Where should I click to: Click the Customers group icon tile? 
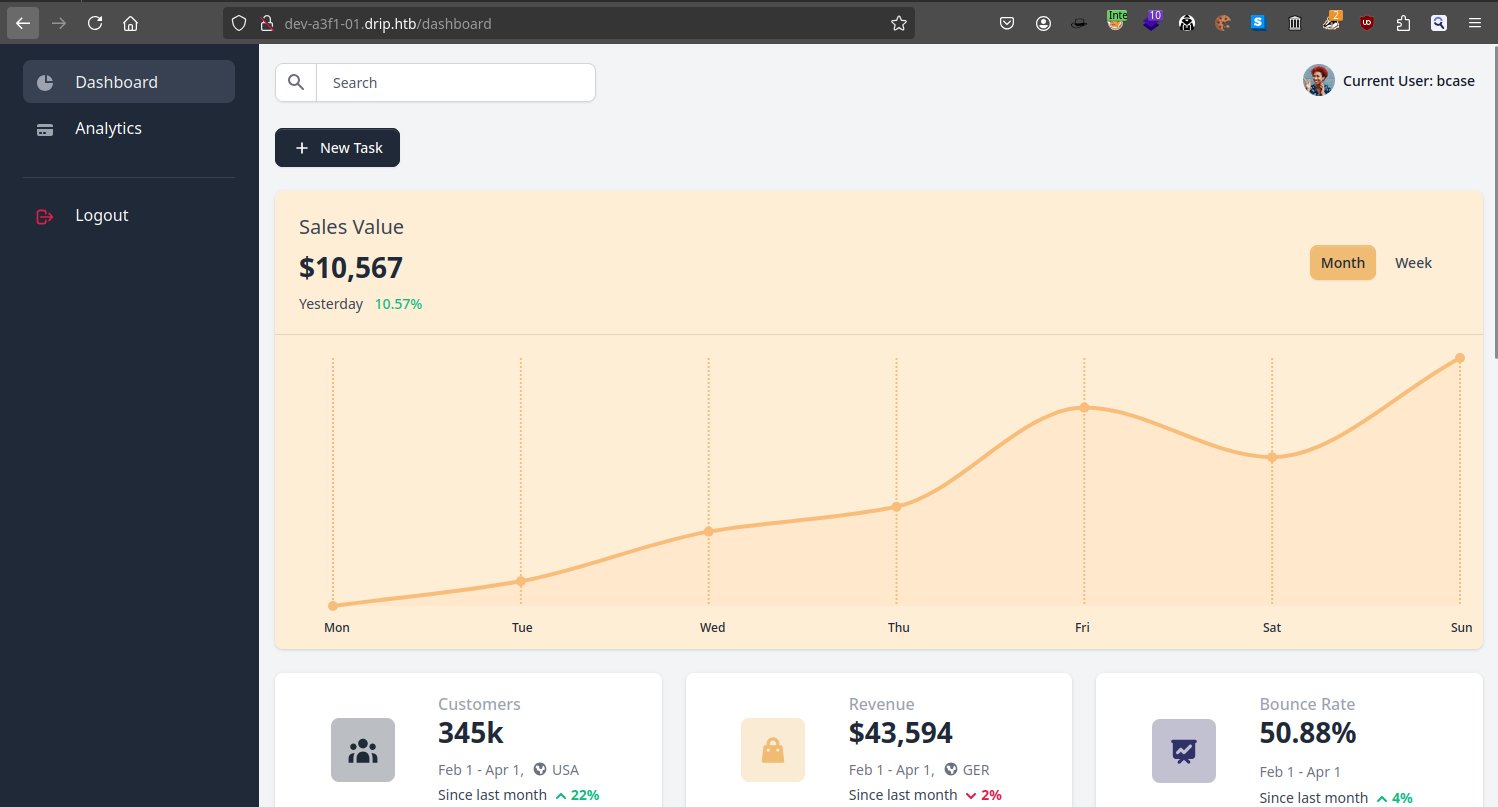363,750
